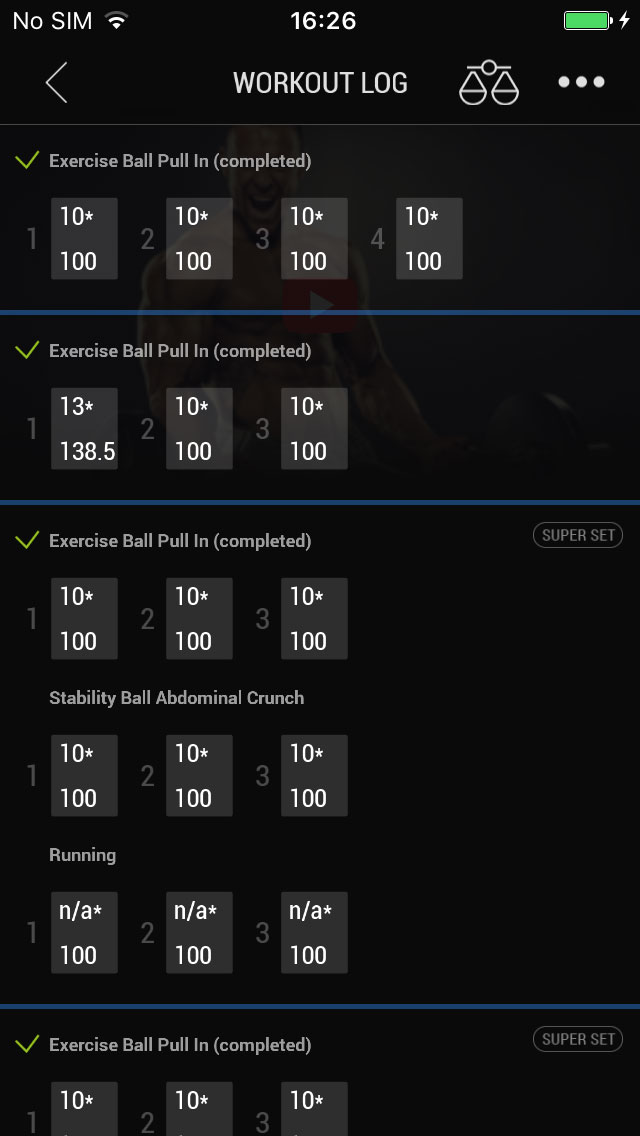Screen dimensions: 640x1136
Task: Tap the Stability Ball Abdominal Crunch title
Action: tap(176, 698)
